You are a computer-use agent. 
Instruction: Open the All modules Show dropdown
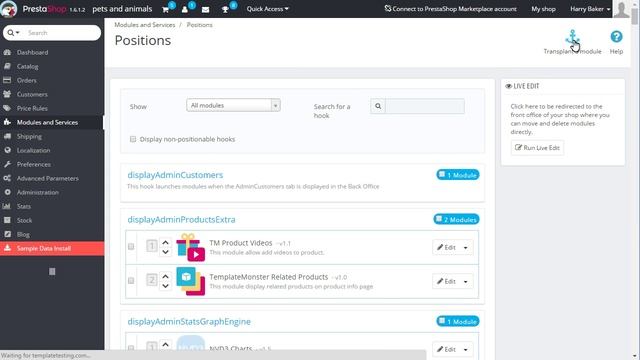pos(233,105)
